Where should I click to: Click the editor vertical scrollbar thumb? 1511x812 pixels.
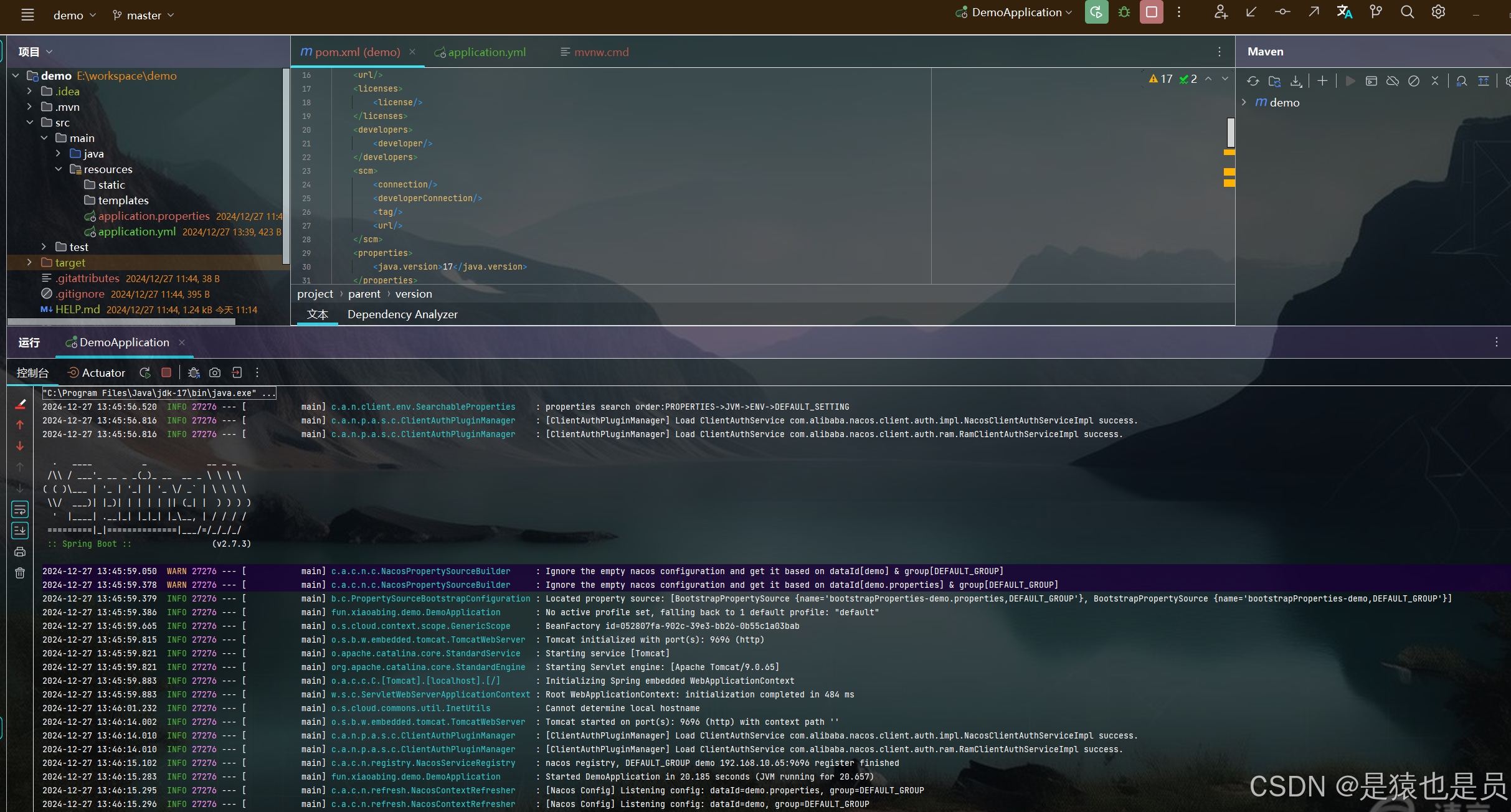pos(1231,132)
